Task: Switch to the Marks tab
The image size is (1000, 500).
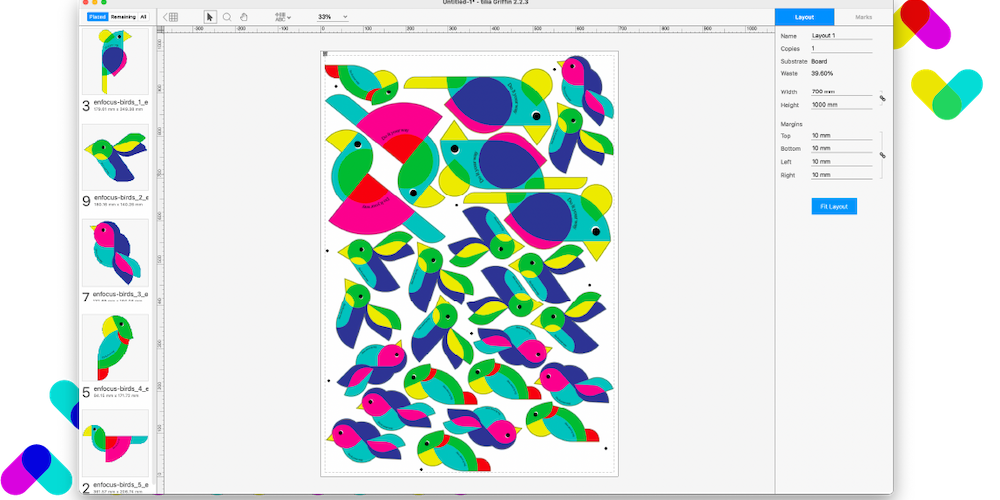Action: pos(864,17)
